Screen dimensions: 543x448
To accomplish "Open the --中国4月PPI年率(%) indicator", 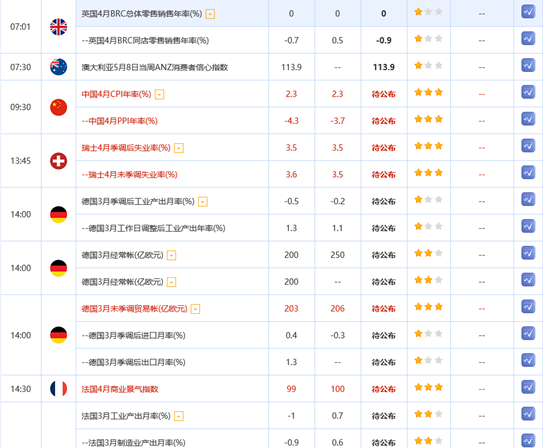I will point(119,121).
